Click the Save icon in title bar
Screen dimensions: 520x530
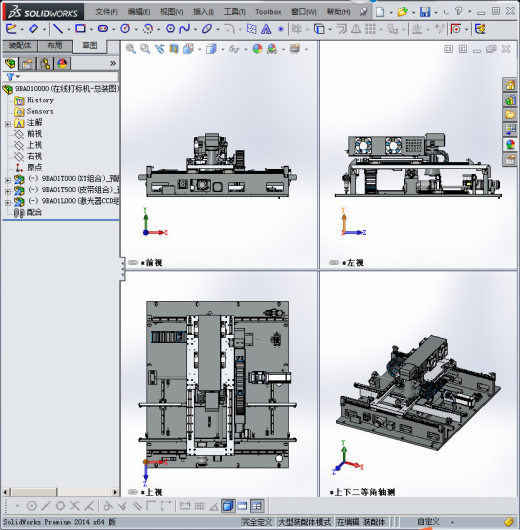pos(425,12)
